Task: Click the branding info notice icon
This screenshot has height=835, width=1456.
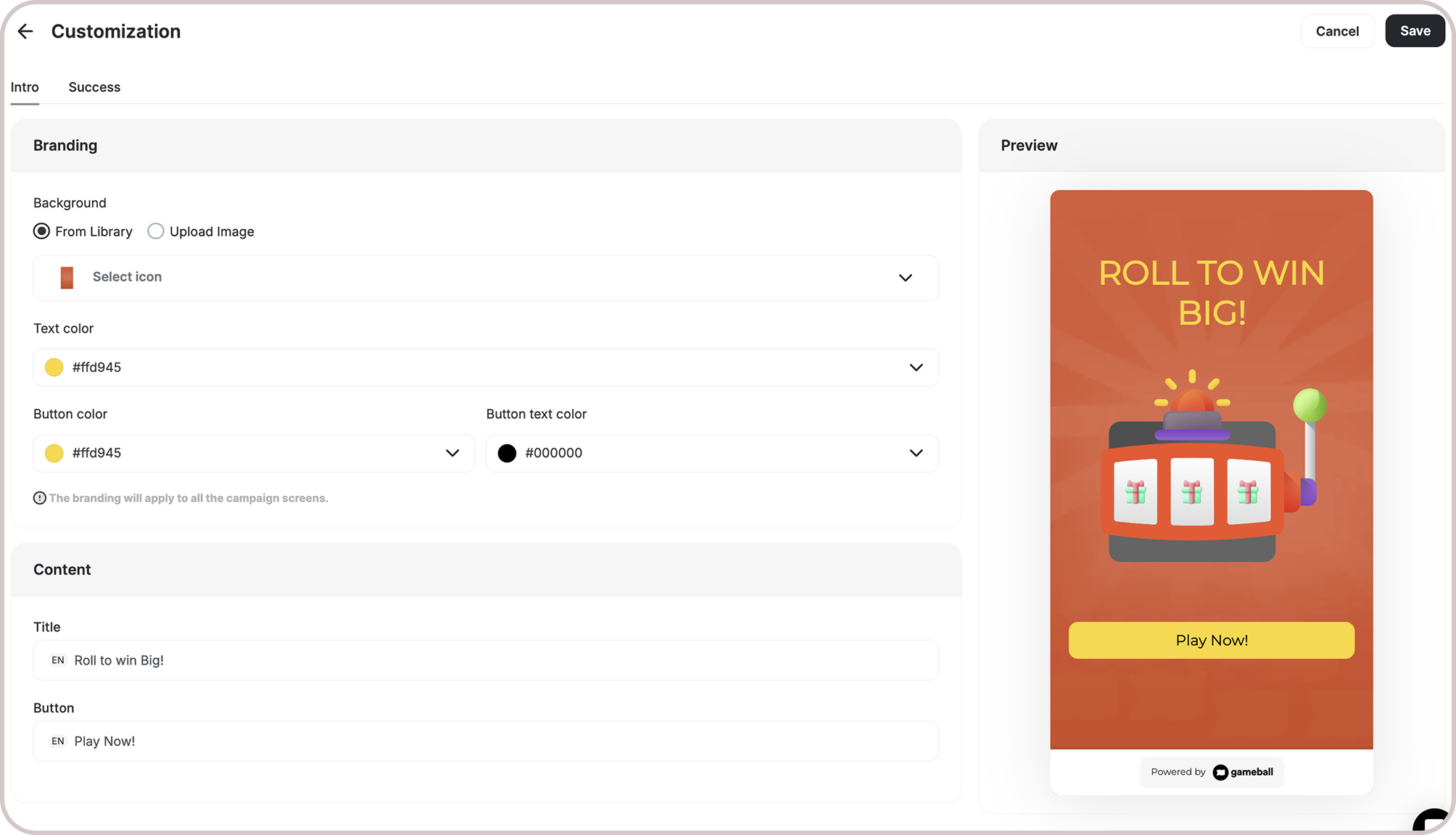Action: (x=40, y=498)
